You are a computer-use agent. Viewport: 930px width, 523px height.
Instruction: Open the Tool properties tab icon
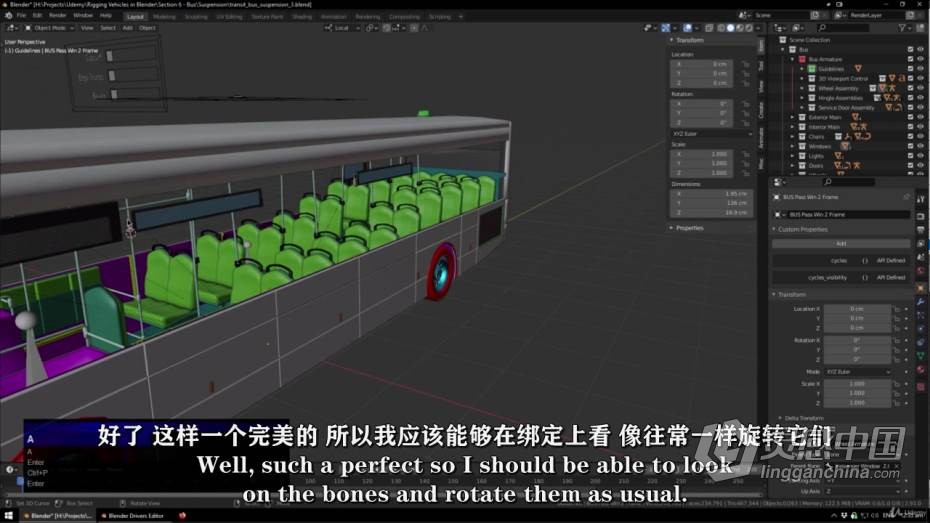coord(921,200)
